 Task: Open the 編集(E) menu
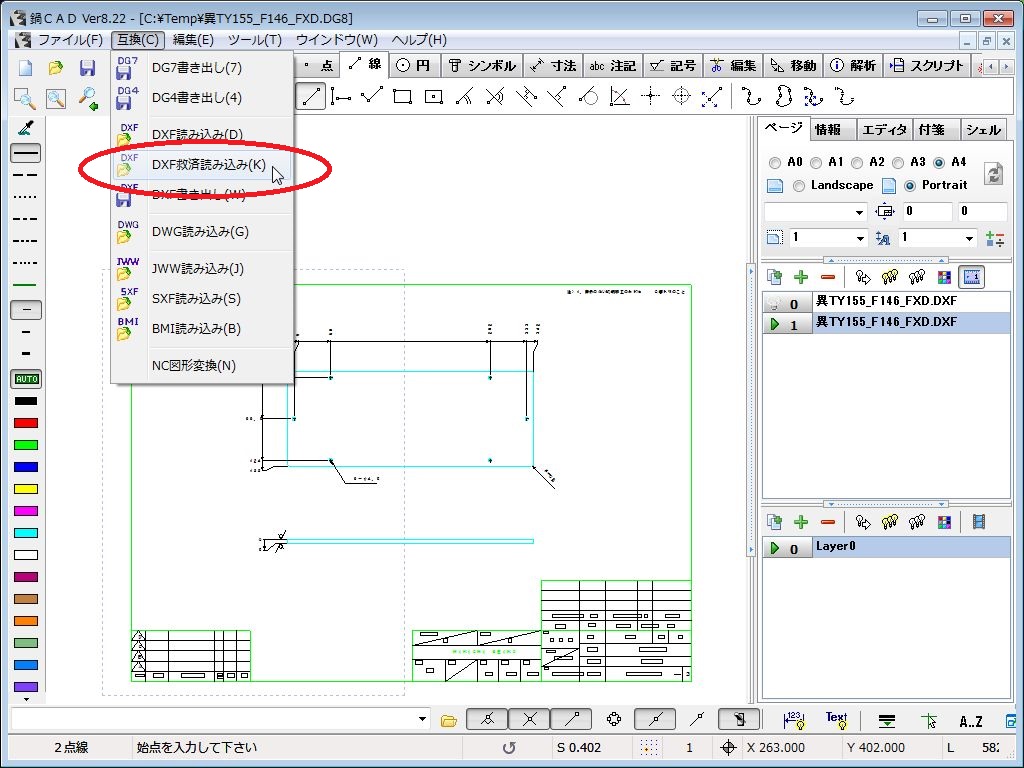193,40
